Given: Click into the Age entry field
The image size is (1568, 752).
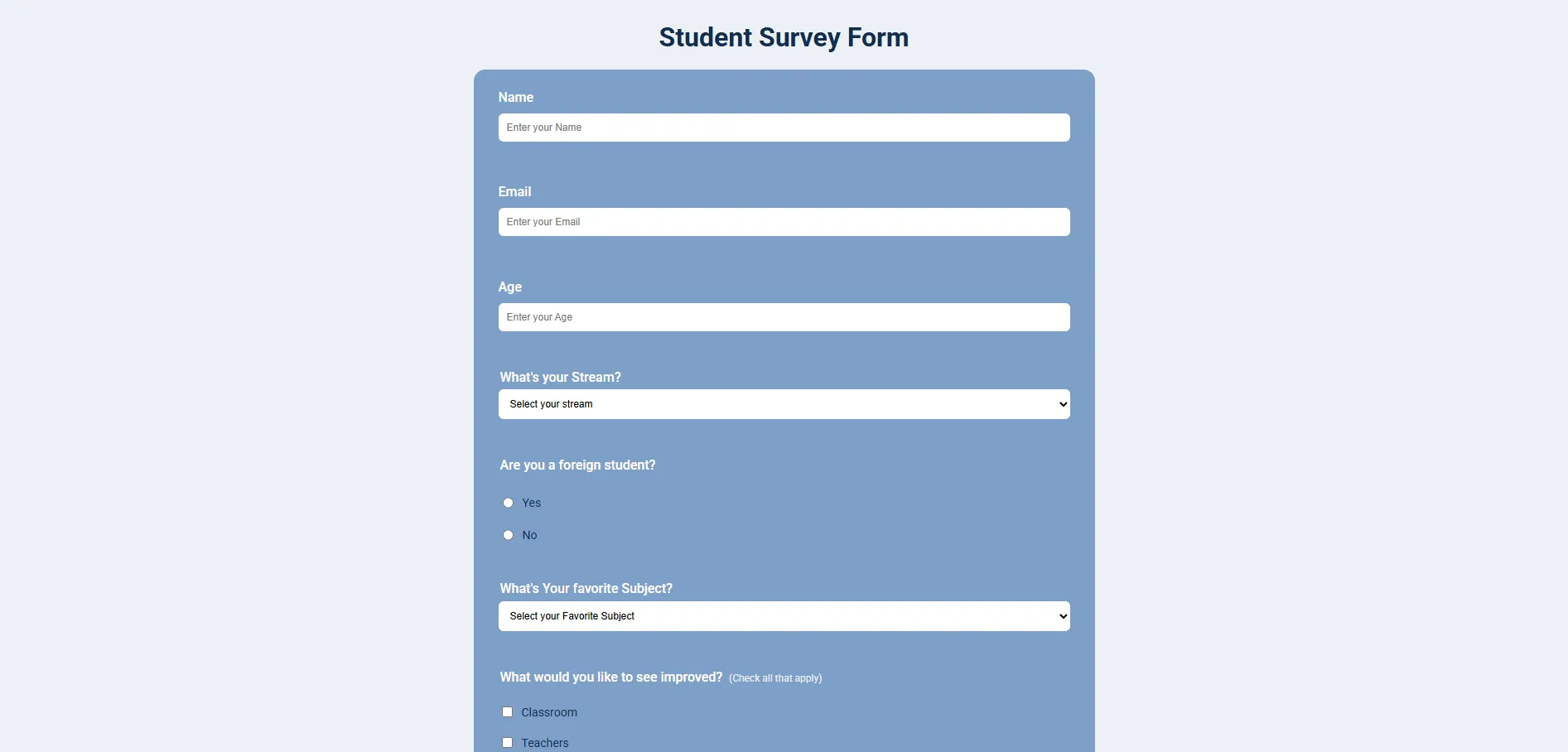Looking at the screenshot, I should [784, 317].
